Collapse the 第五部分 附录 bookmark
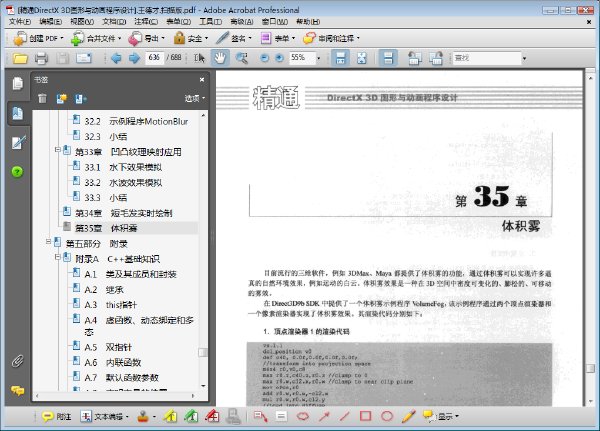 (48, 242)
